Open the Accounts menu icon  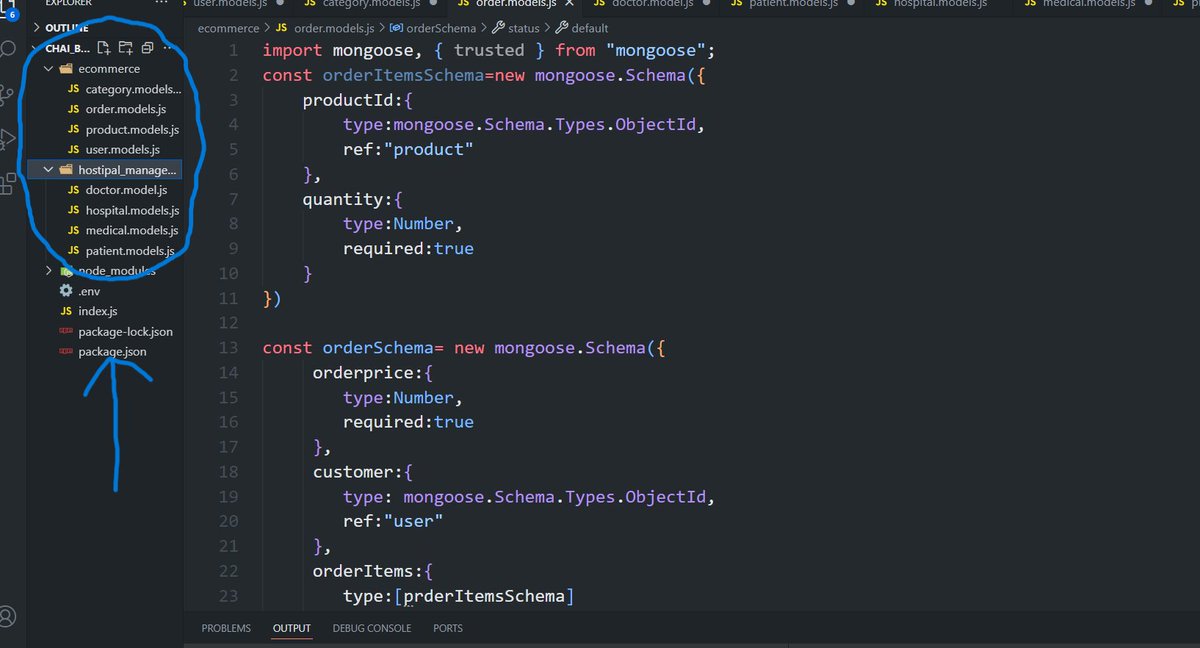(x=8, y=616)
